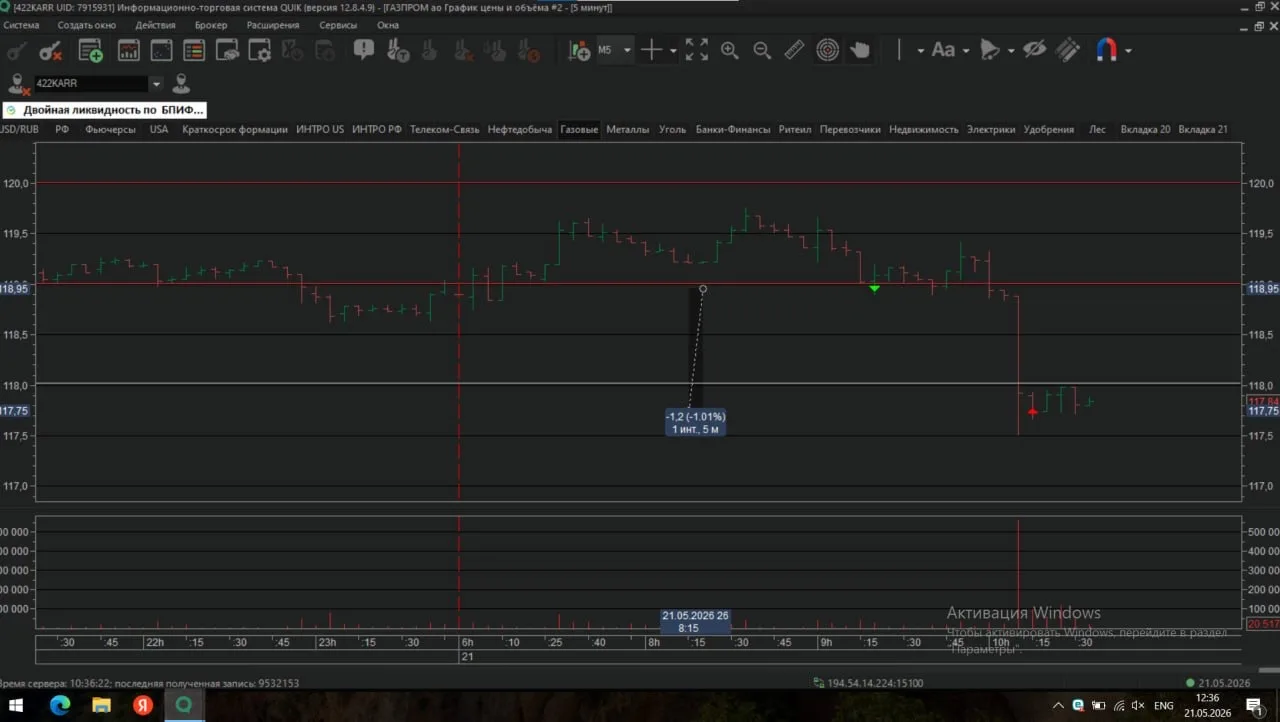Image resolution: width=1280 pixels, height=722 pixels.
Task: Click the crossed pencils drawing icon
Action: pos(1068,50)
